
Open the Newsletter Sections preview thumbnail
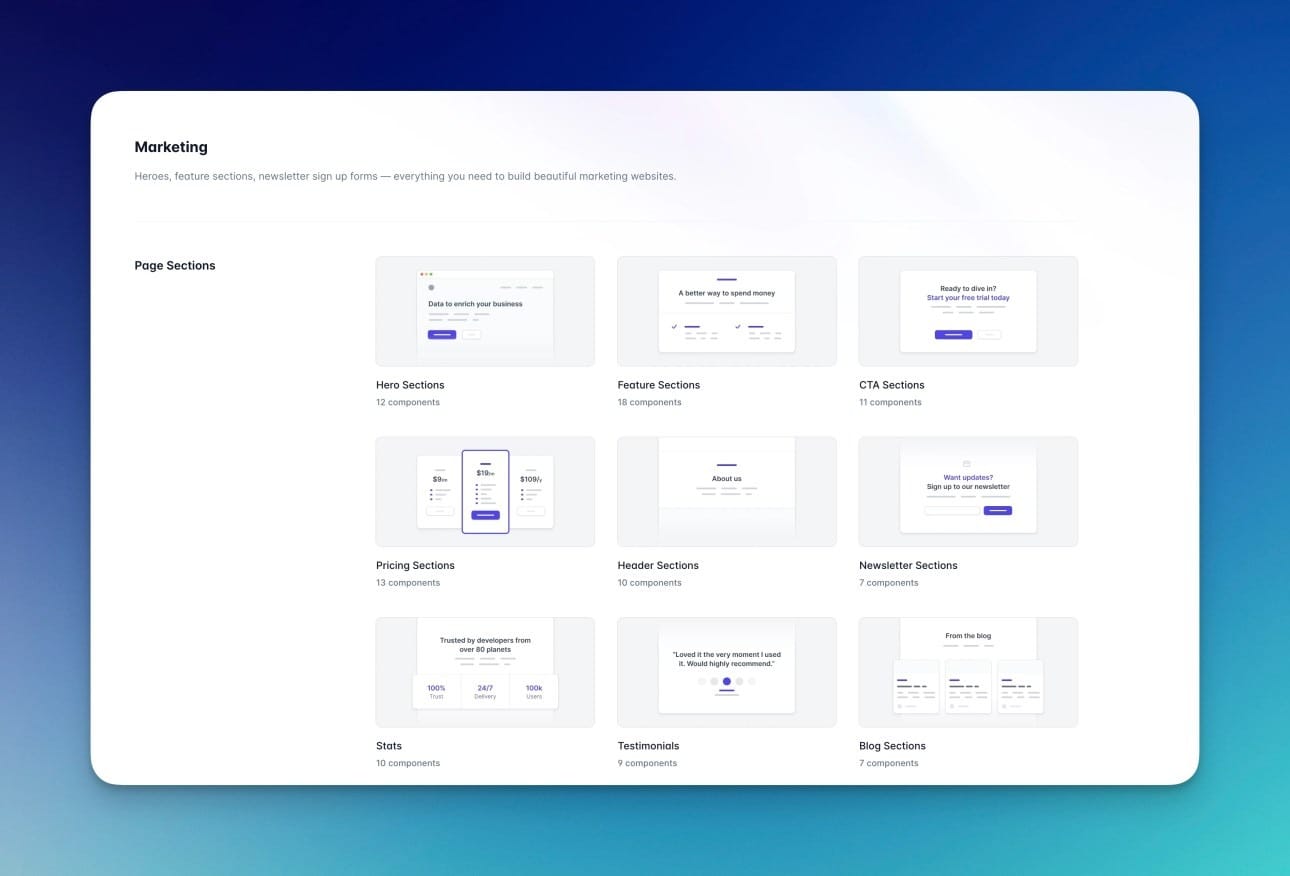tap(968, 491)
